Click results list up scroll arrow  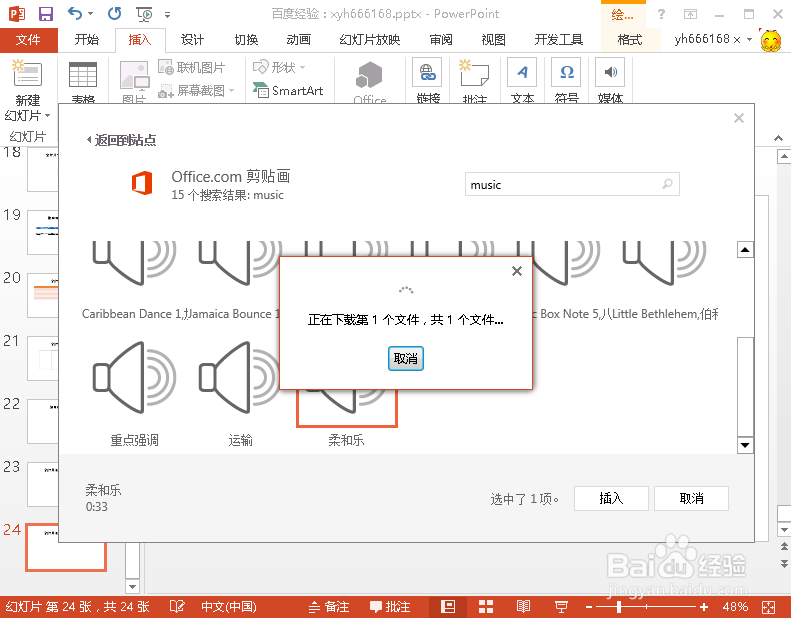pos(746,249)
